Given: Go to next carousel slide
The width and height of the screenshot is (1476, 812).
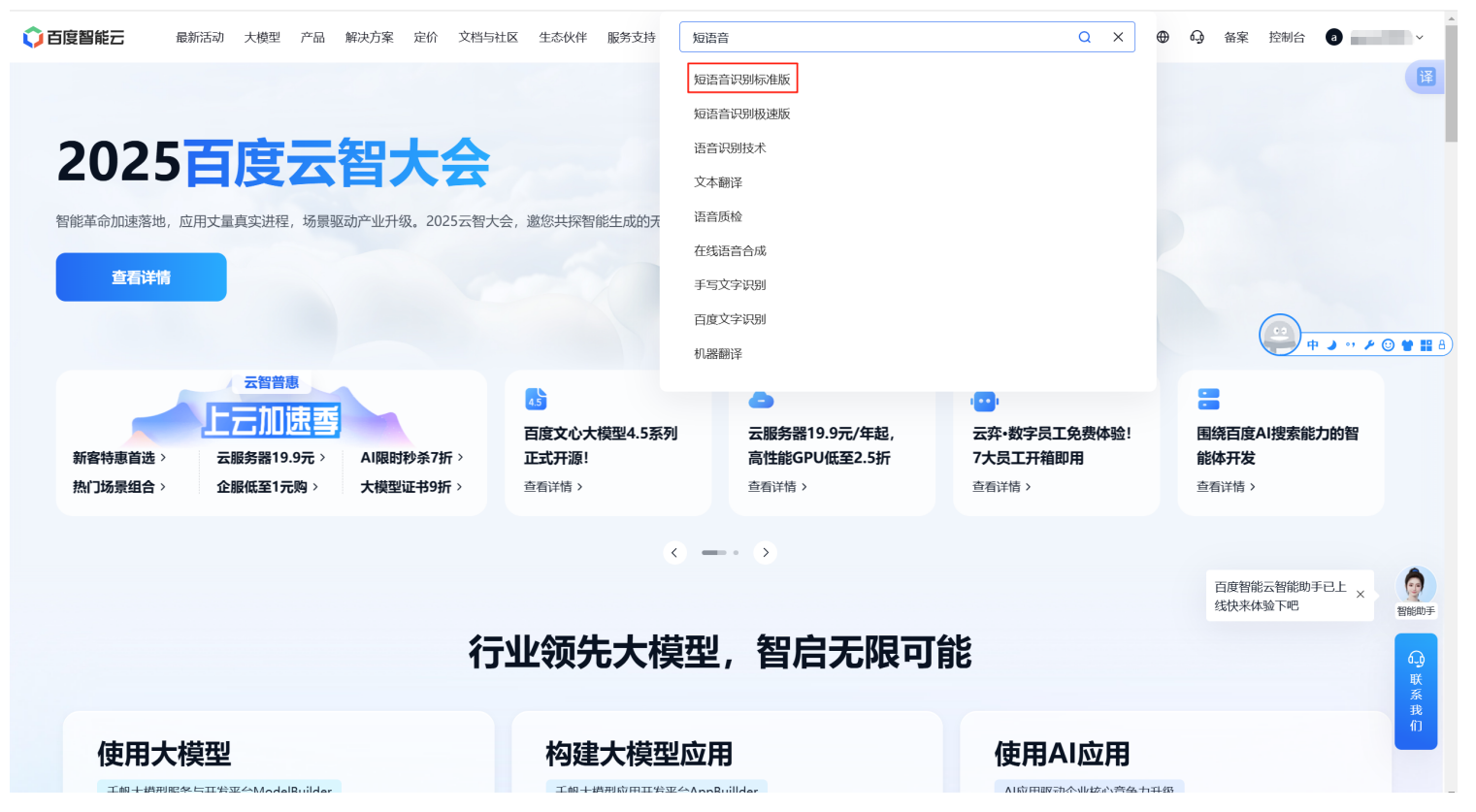Looking at the screenshot, I should 766,552.
